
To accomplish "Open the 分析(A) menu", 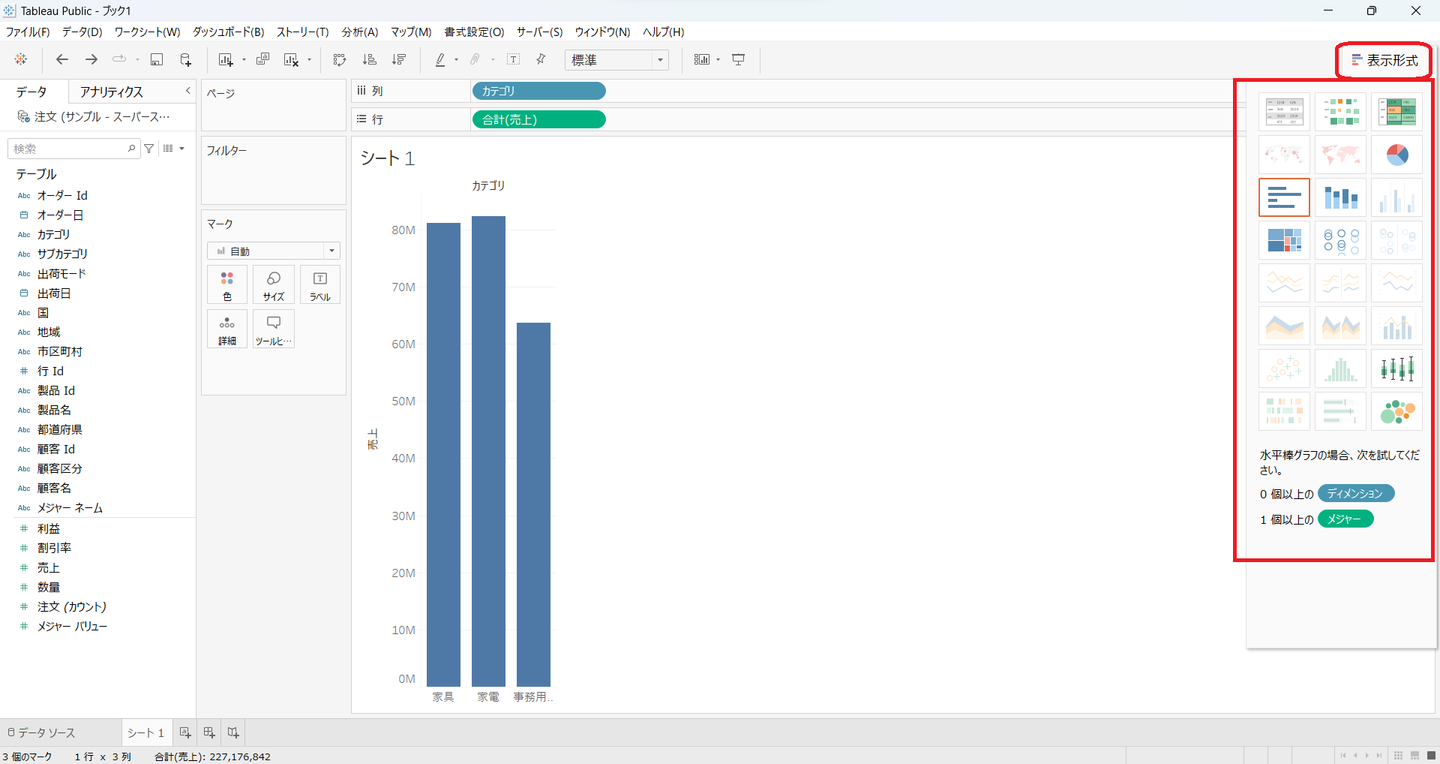I will (360, 32).
